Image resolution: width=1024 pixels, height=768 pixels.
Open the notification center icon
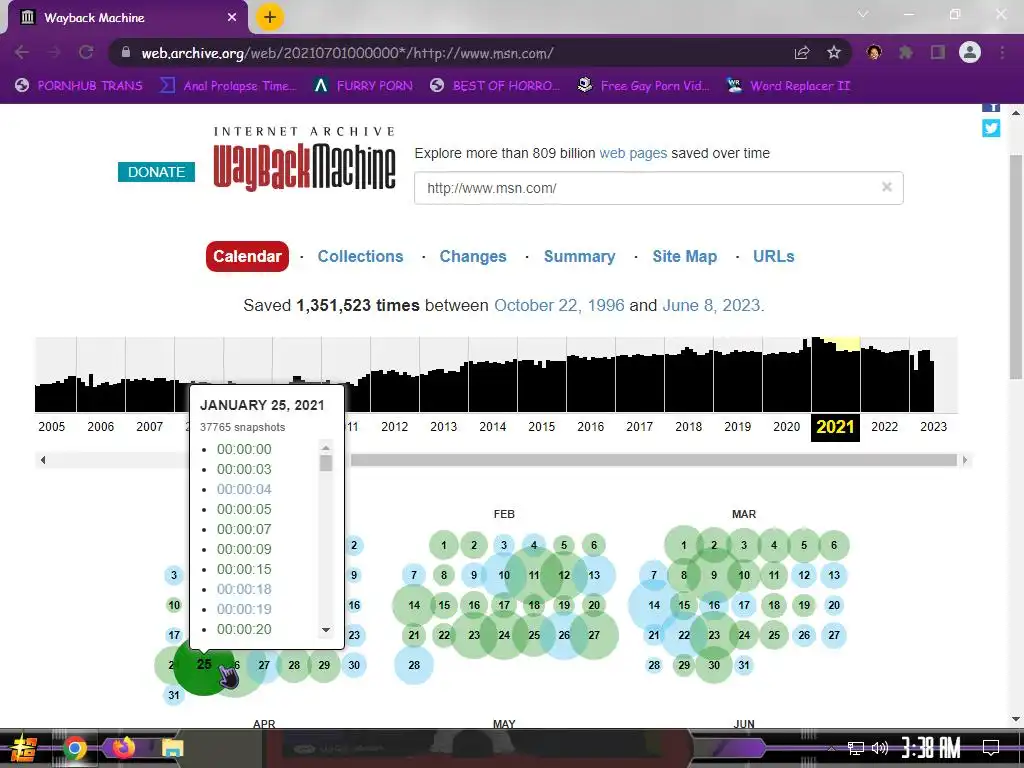[x=991, y=748]
